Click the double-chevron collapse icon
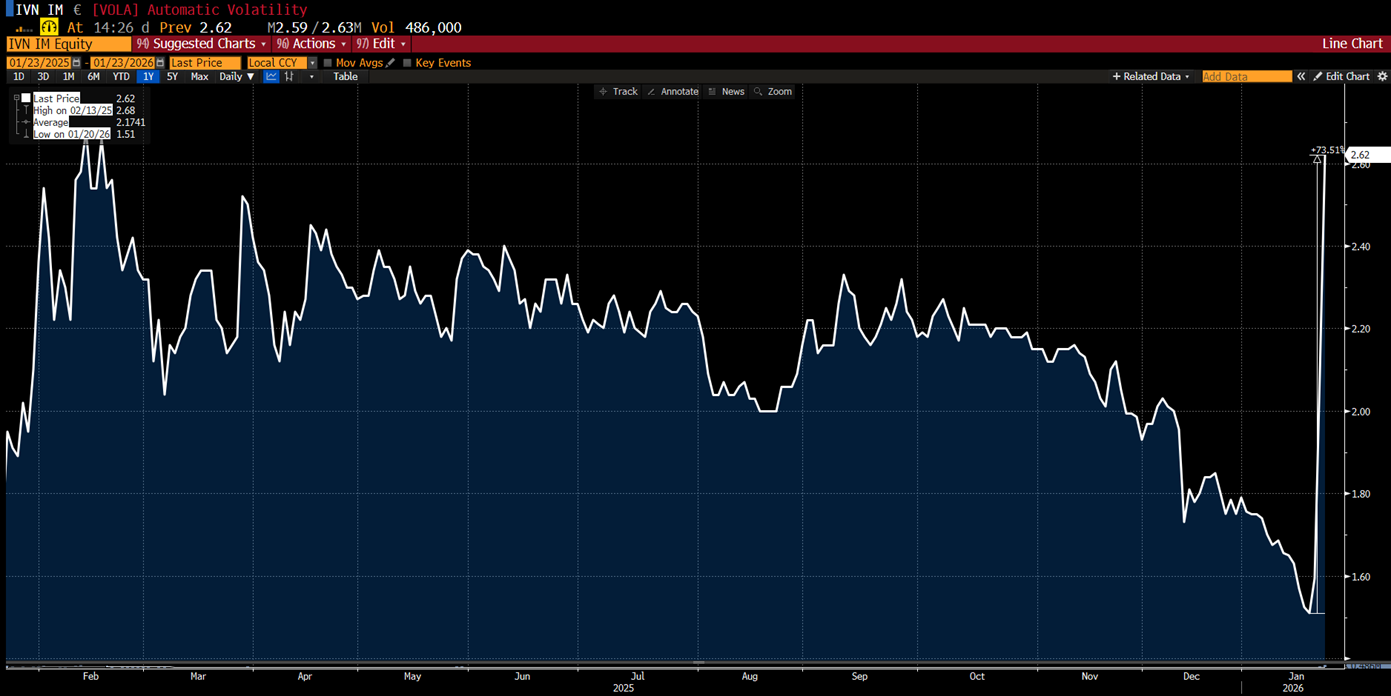This screenshot has height=696, width=1391. point(1301,77)
